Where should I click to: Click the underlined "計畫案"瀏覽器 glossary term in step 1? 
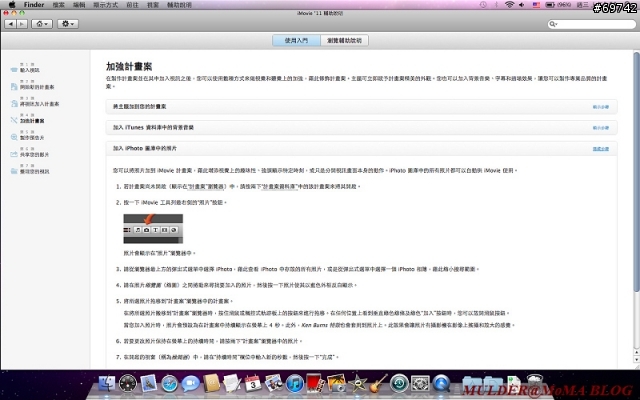[x=207, y=187]
